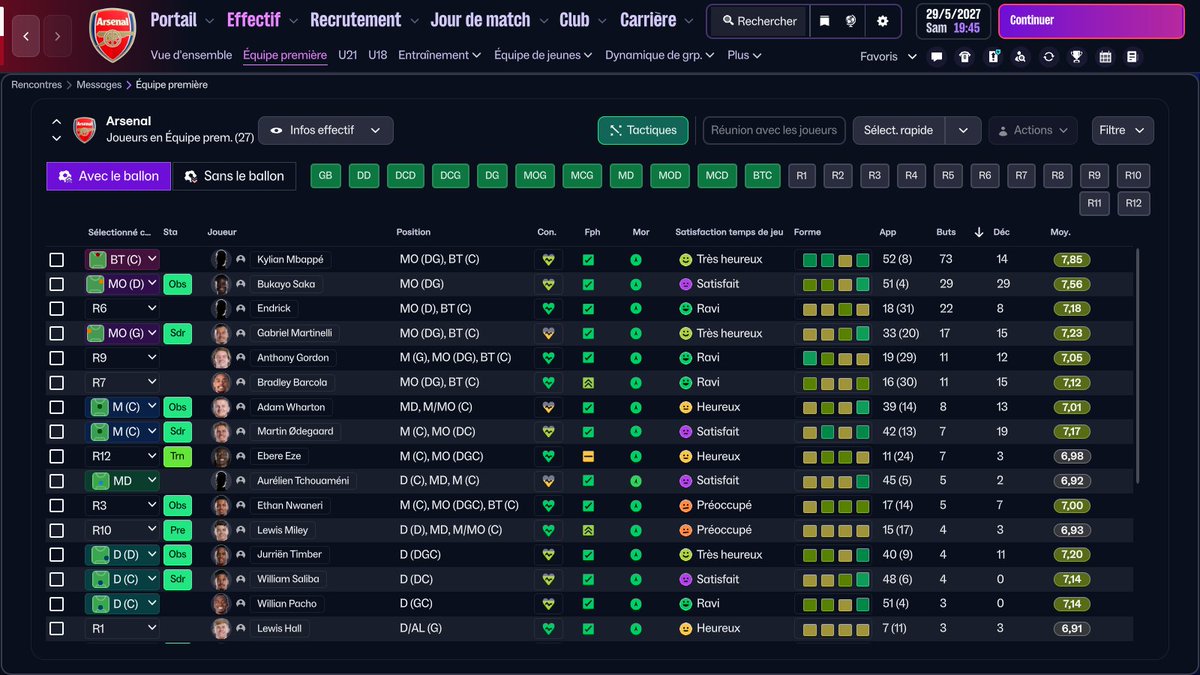Click the sort arrow beside Buts column
Screen dimensions: 1200x675
point(979,232)
